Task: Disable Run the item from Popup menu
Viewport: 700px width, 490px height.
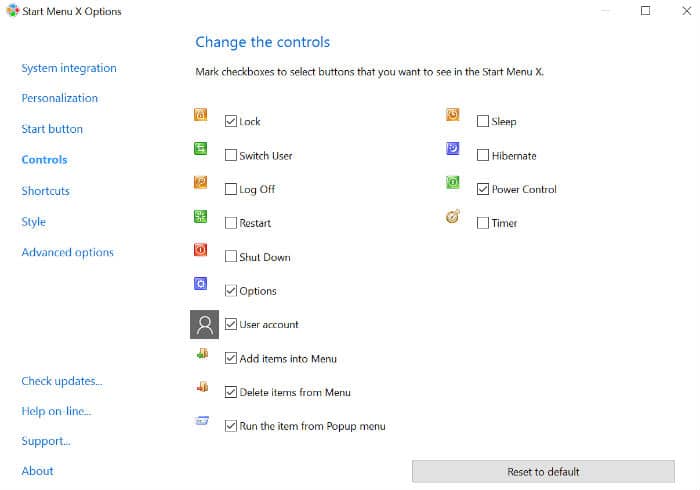Action: click(x=231, y=426)
